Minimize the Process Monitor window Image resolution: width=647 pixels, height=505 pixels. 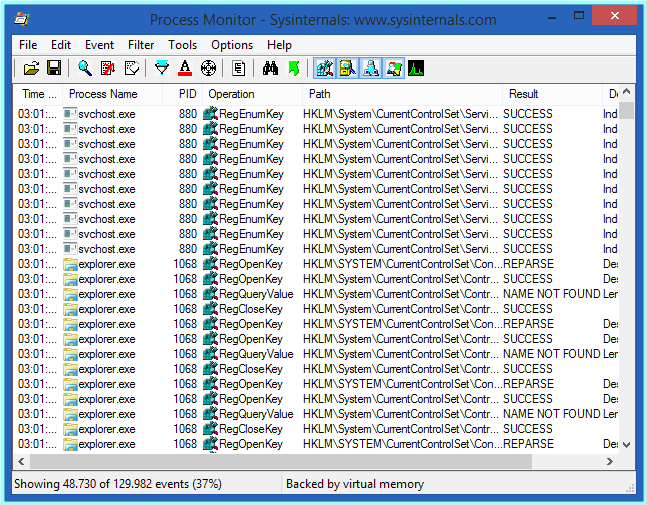point(552,17)
